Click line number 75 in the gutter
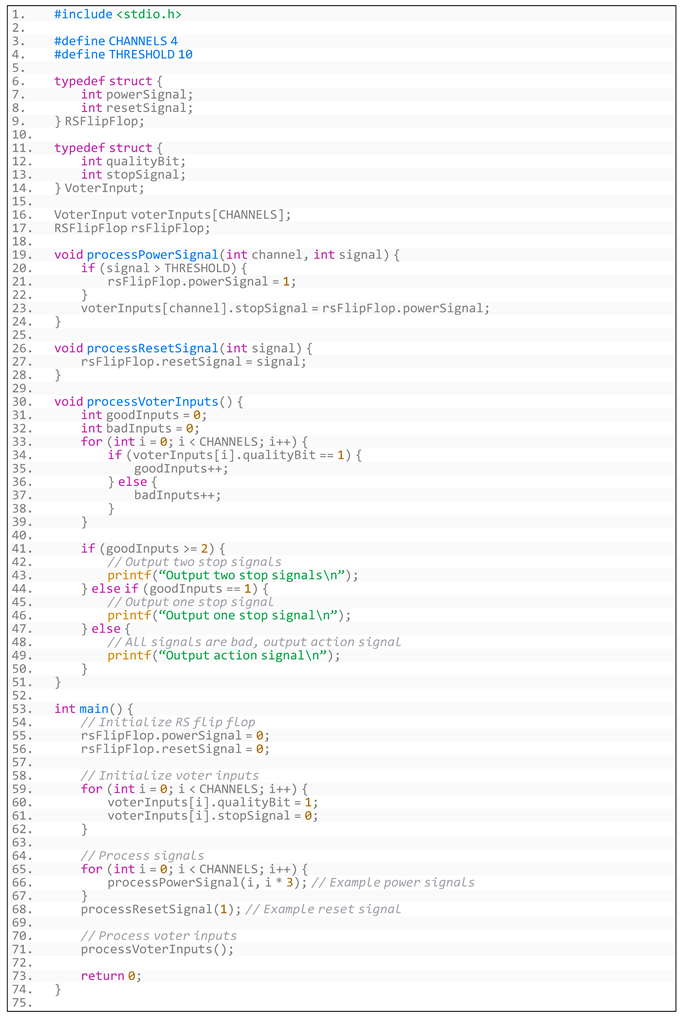This screenshot has height=1016, width=681. [20, 1002]
